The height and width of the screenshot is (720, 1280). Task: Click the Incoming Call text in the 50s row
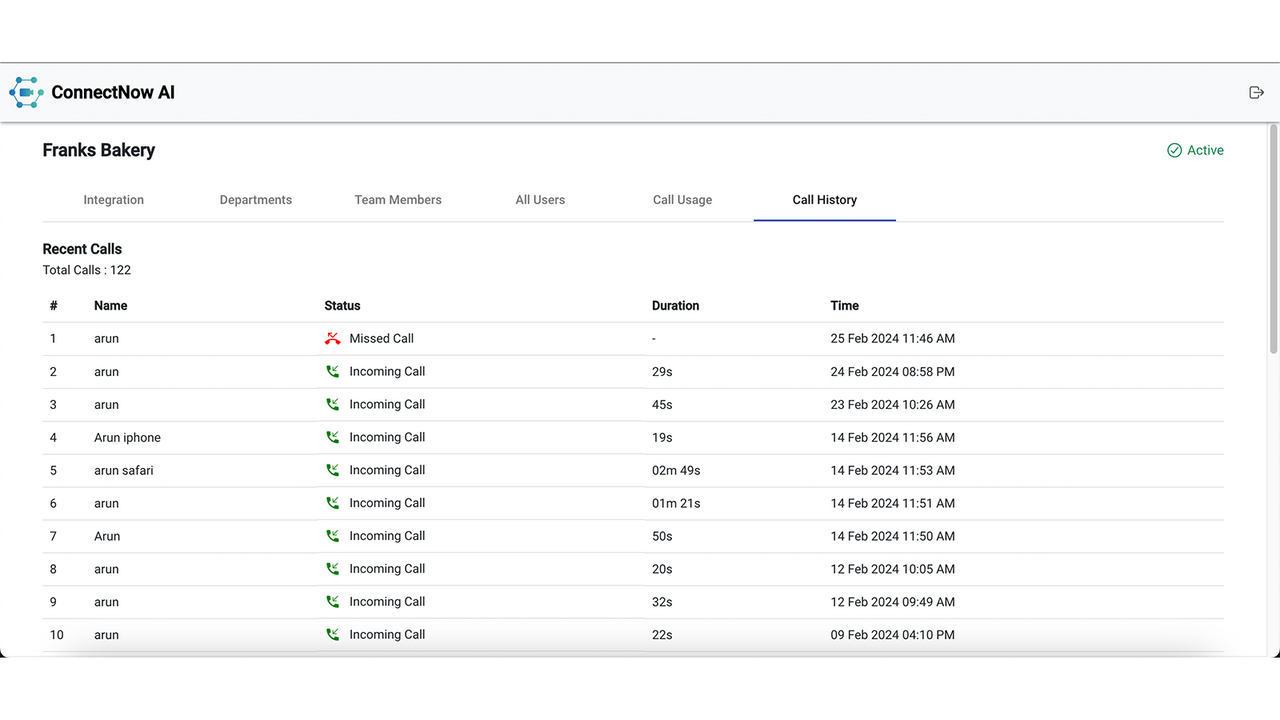pyautogui.click(x=387, y=536)
